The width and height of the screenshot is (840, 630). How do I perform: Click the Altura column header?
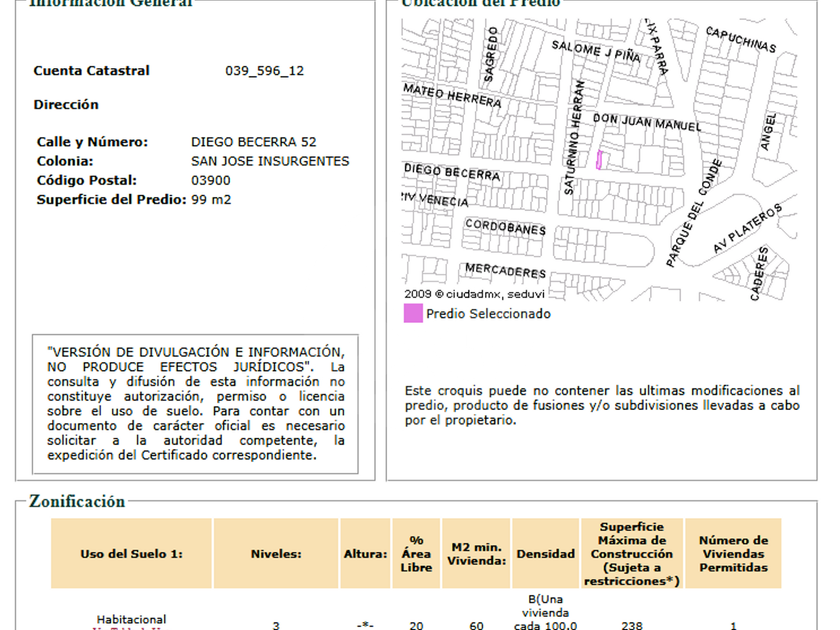point(365,553)
